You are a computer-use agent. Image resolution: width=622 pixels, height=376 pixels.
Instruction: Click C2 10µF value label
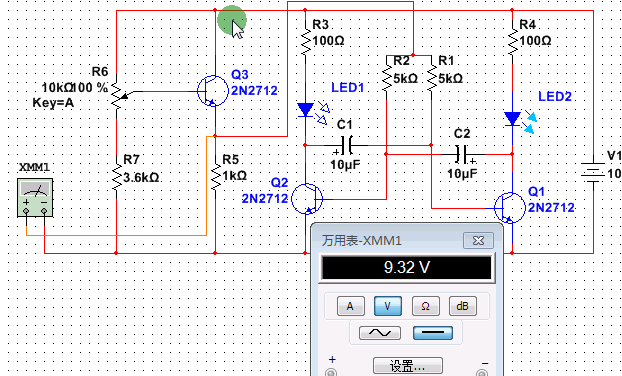tap(462, 174)
